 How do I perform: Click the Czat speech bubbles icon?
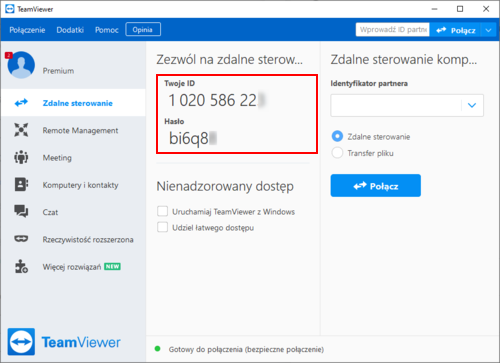21,211
